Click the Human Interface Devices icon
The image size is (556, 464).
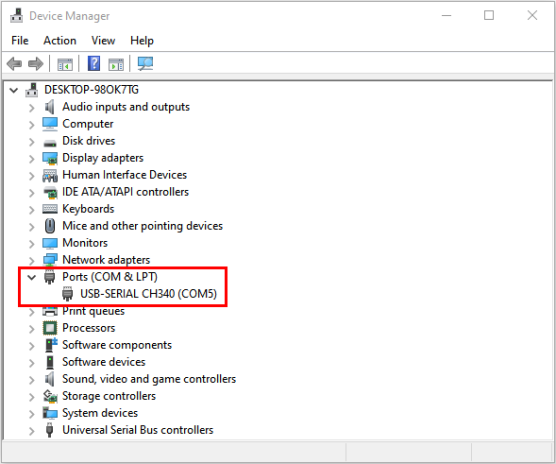pos(50,175)
